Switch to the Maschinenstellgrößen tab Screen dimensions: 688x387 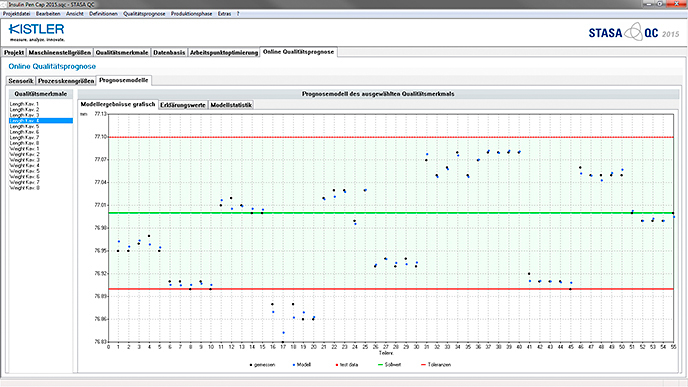tap(60, 52)
